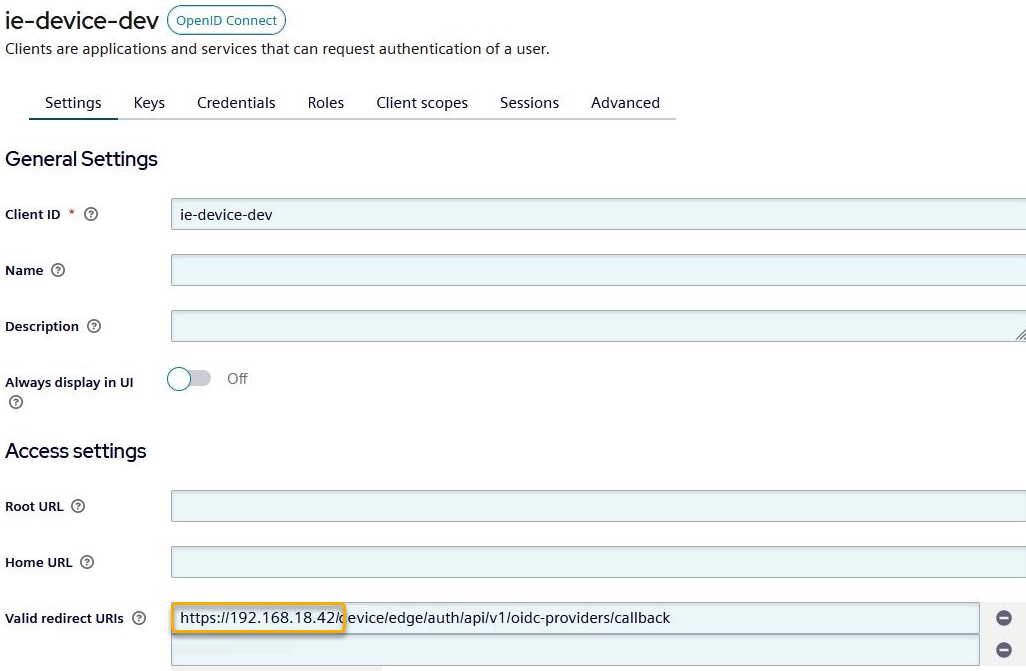Show help for Valid redirect URIs

pyautogui.click(x=139, y=618)
